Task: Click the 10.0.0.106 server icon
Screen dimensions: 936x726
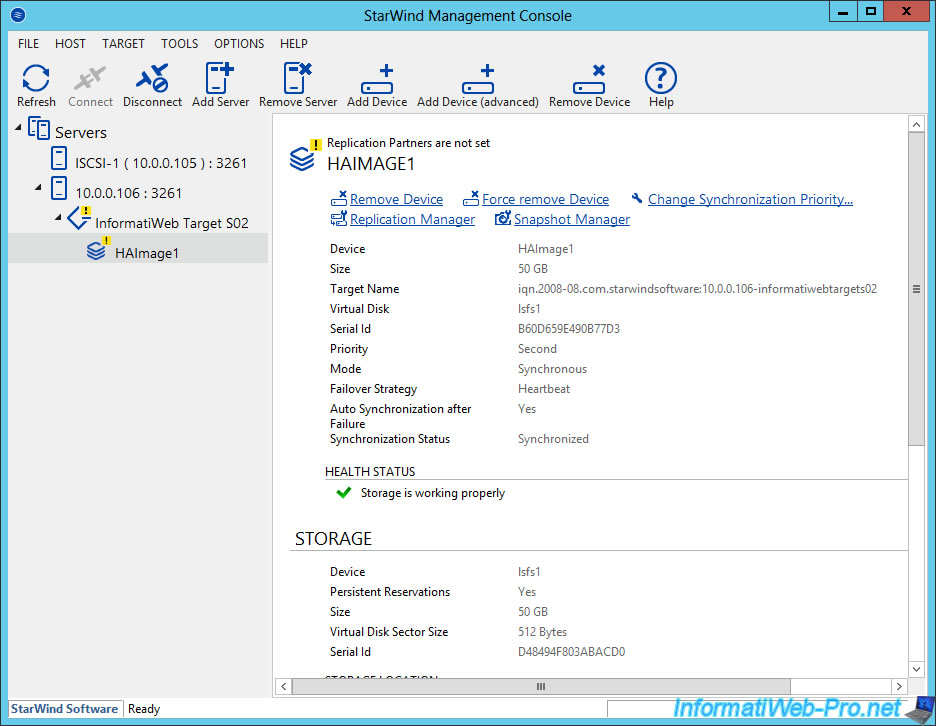Action: tap(58, 188)
